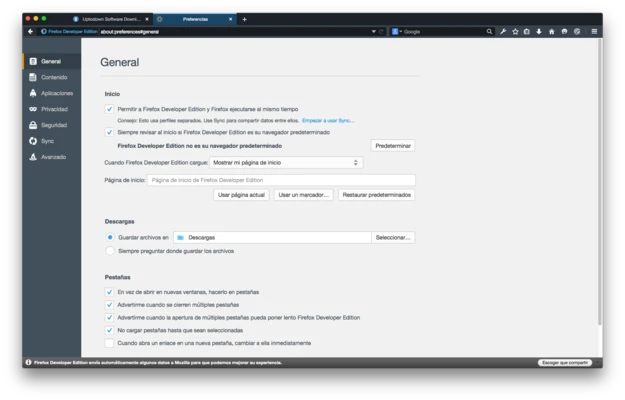This screenshot has height=400, width=625.
Task: Open the Avanzado preferences section
Action: point(52,157)
